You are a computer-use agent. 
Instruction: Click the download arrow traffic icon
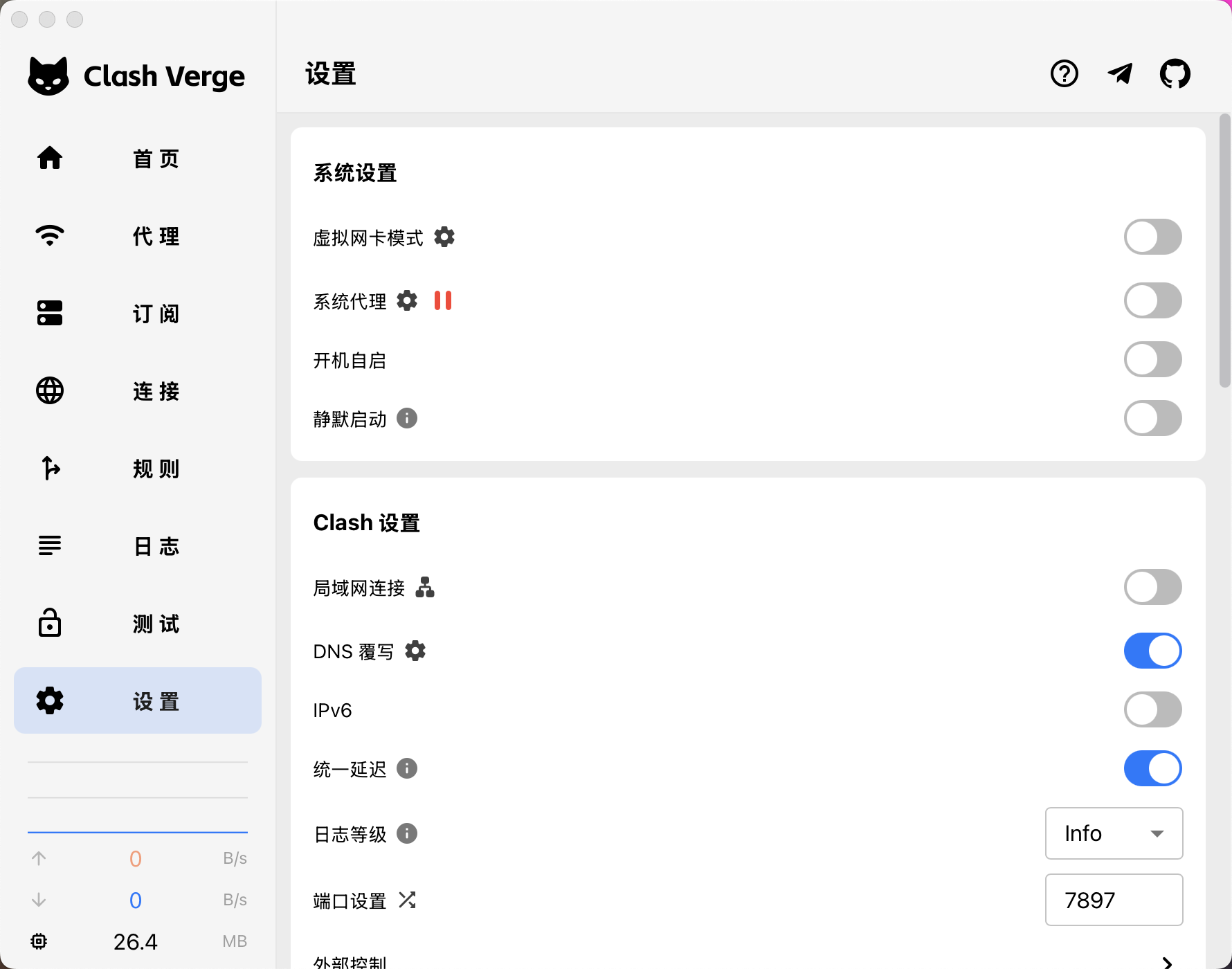tap(39, 900)
